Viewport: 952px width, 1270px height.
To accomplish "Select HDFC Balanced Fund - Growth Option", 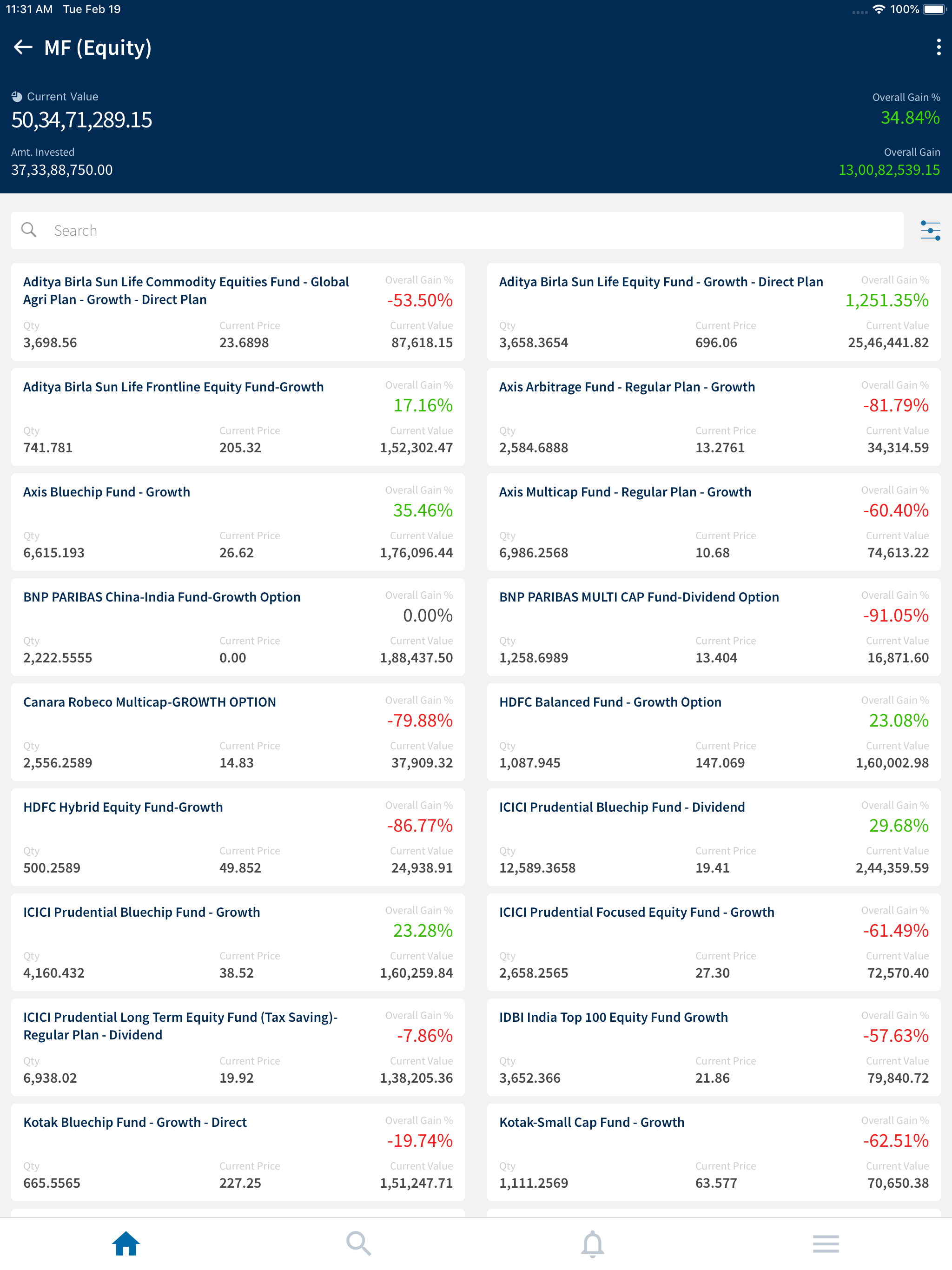I will click(x=714, y=732).
